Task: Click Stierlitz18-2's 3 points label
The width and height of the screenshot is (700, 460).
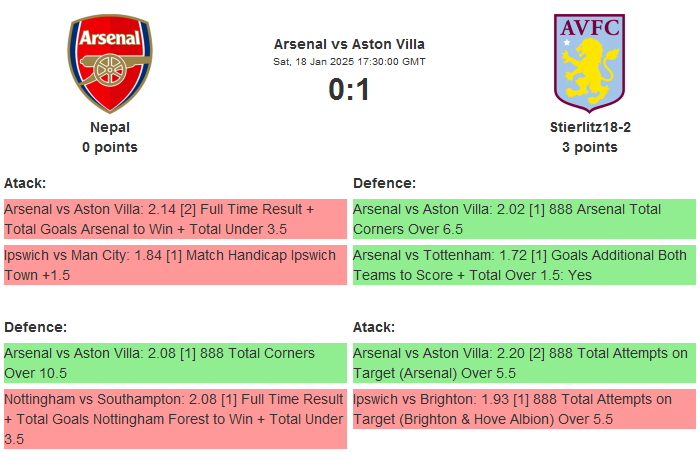Action: coord(589,147)
